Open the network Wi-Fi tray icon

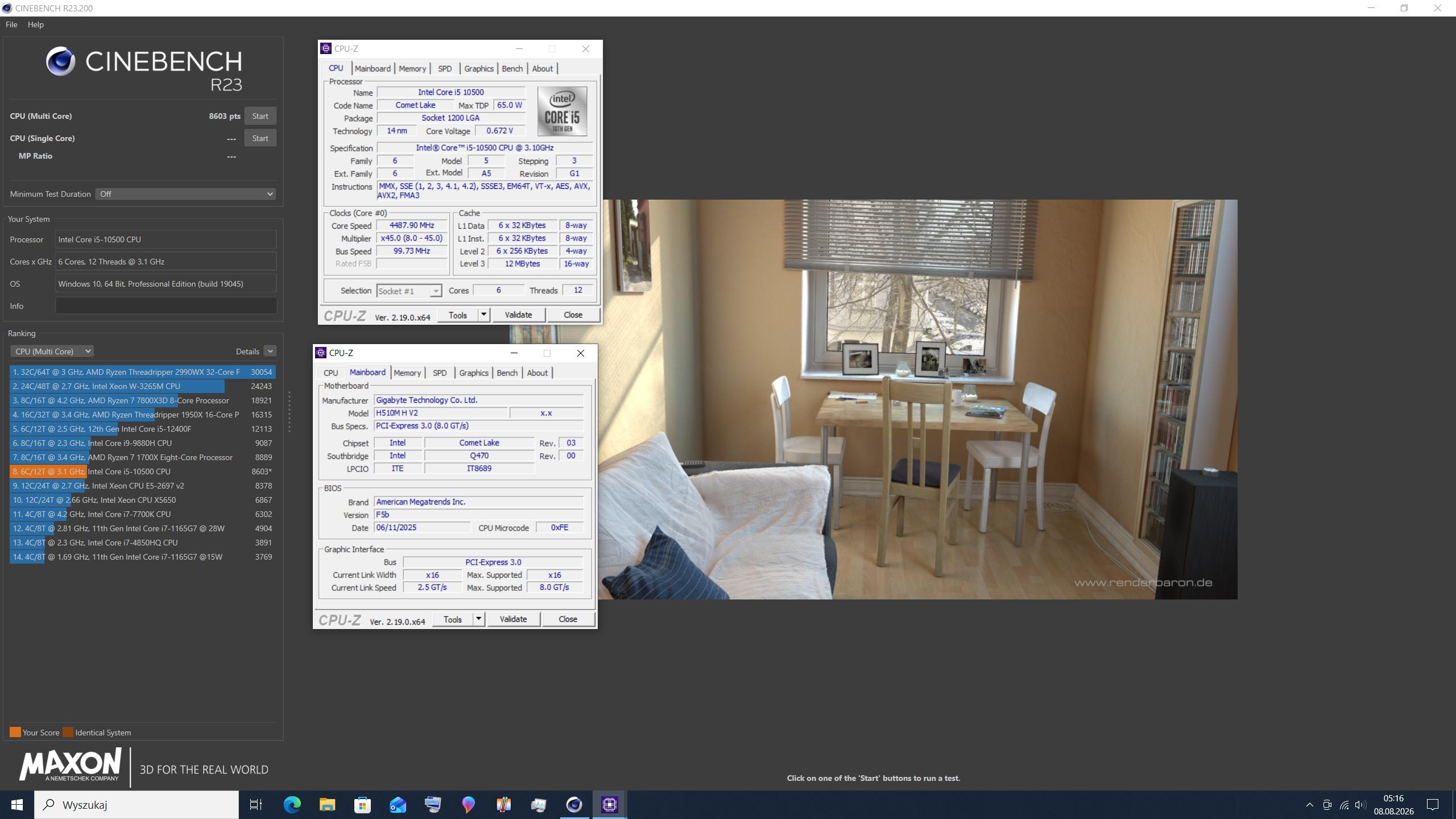point(1344,805)
